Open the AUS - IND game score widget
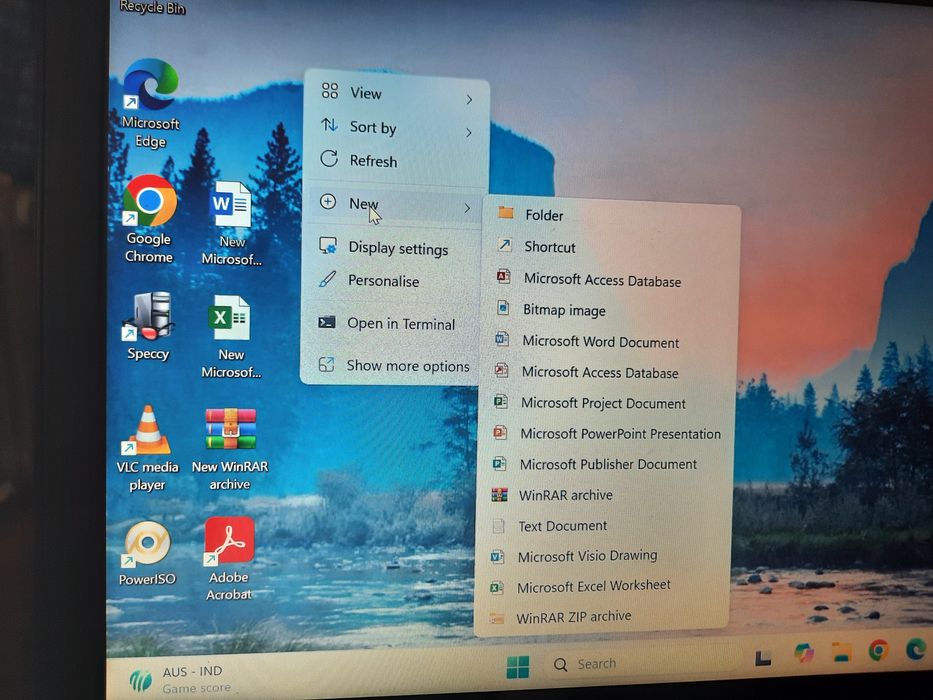Screen dimensions: 933x700 179,679
